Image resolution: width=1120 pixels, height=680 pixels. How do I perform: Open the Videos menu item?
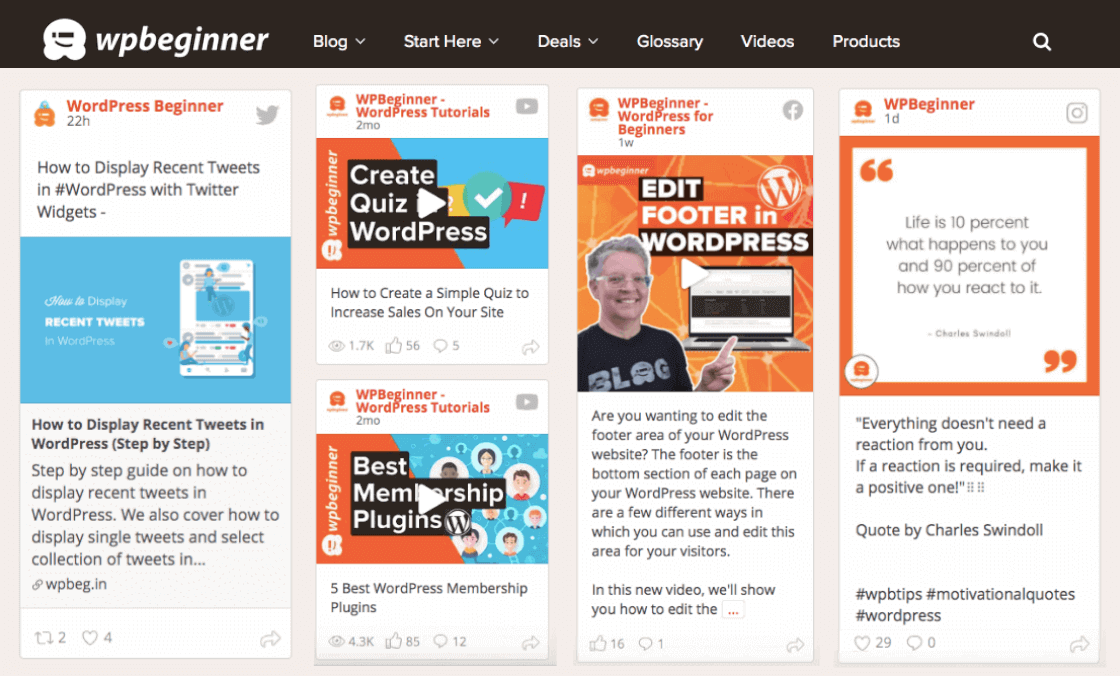[767, 41]
